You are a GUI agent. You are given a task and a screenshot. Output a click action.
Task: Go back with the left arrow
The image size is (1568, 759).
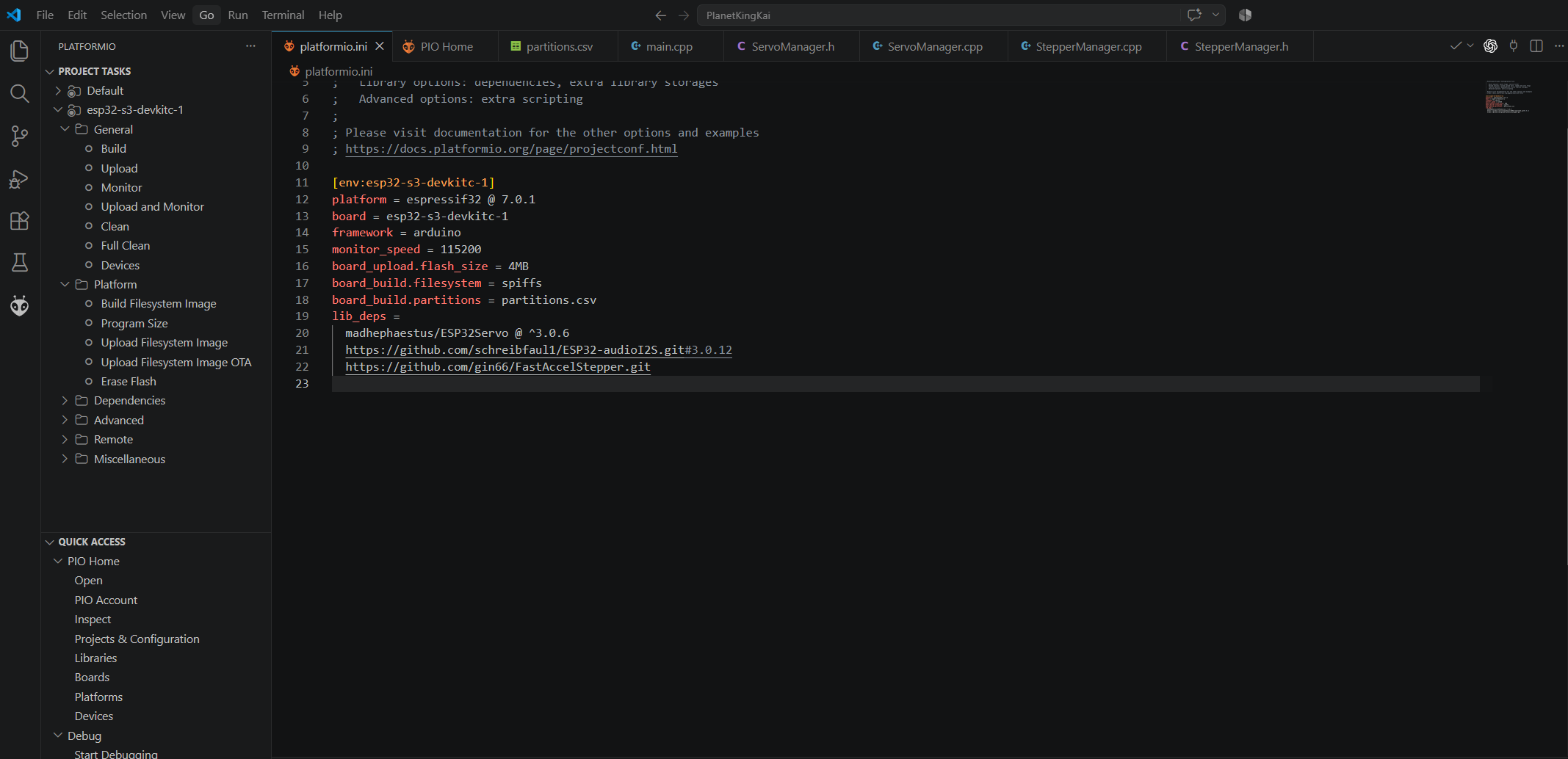point(660,15)
